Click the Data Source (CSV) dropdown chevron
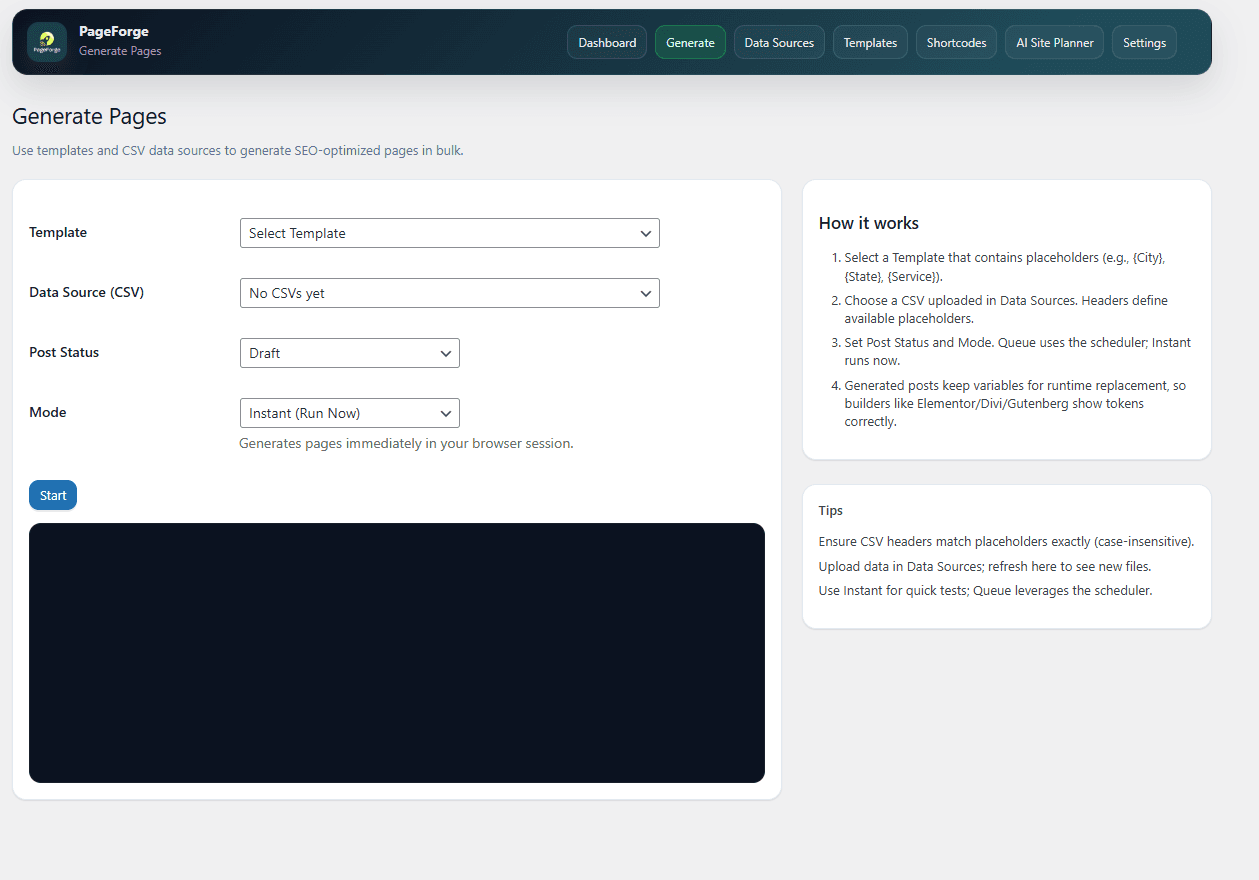This screenshot has width=1259, height=880. pos(646,292)
